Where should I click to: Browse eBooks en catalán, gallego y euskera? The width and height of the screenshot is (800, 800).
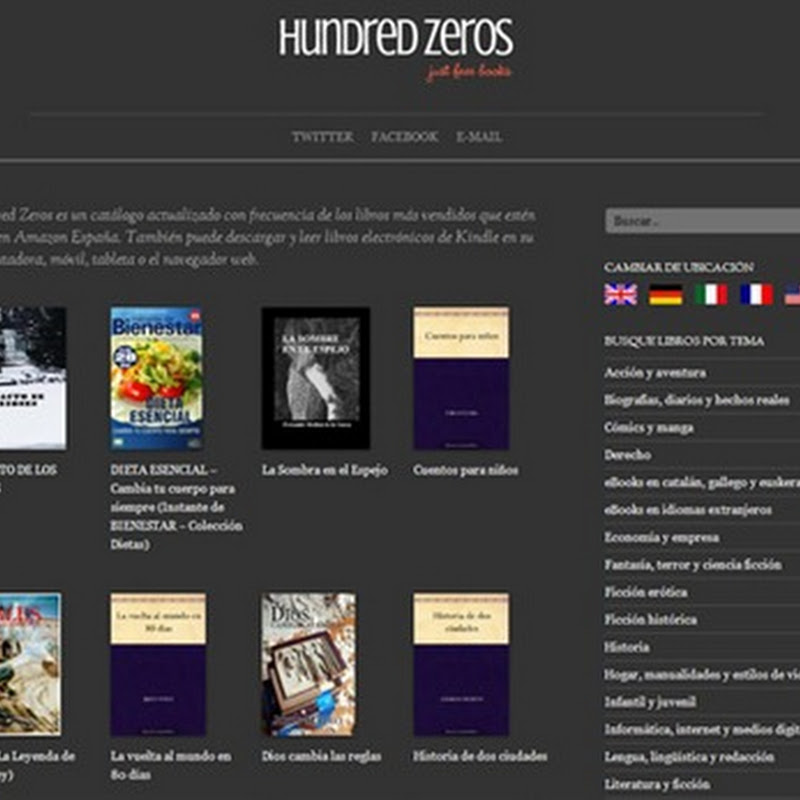pyautogui.click(x=702, y=482)
